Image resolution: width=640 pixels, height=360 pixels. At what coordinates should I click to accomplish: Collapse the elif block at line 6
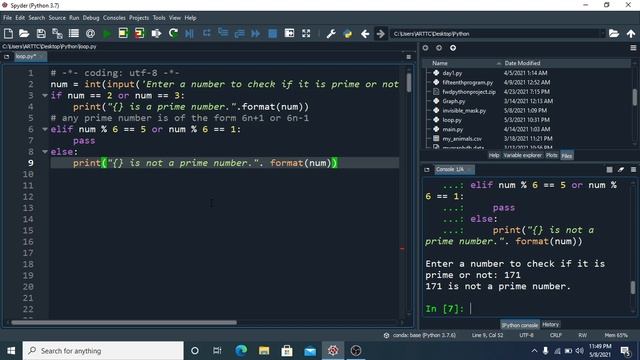pos(45,129)
